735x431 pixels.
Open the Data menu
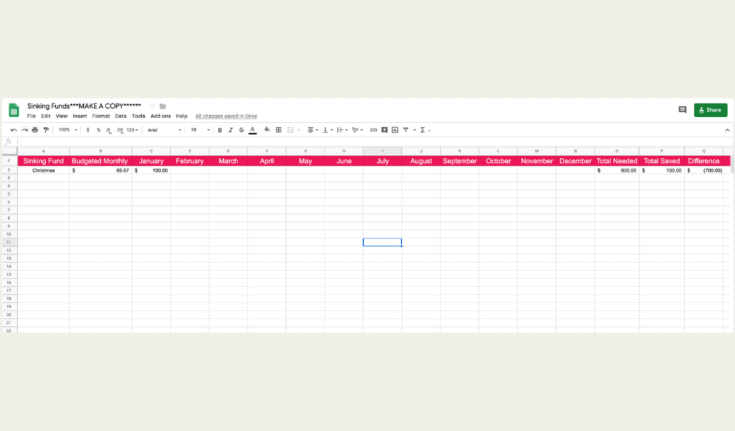pos(120,116)
